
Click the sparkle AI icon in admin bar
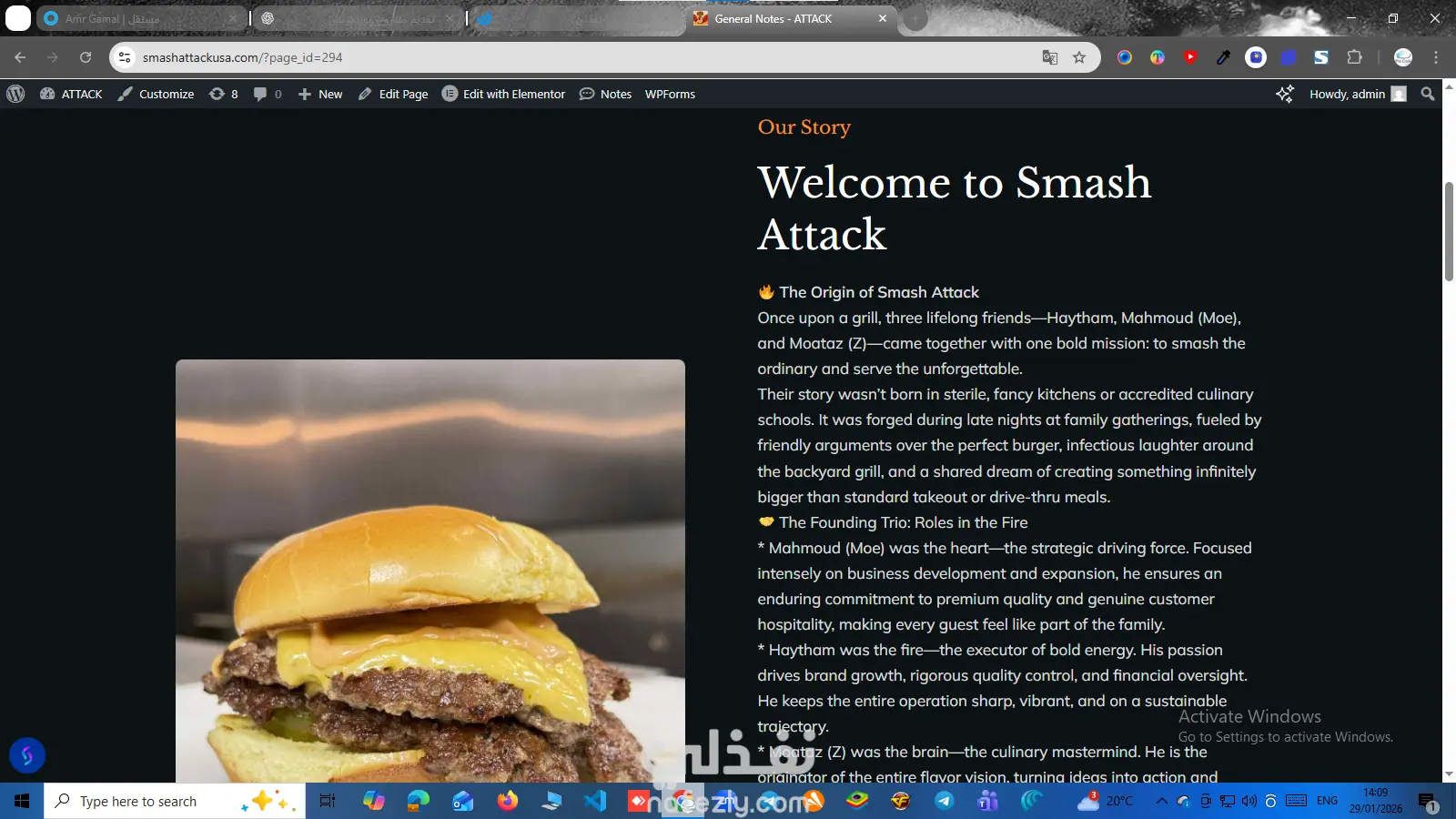pos(1284,94)
